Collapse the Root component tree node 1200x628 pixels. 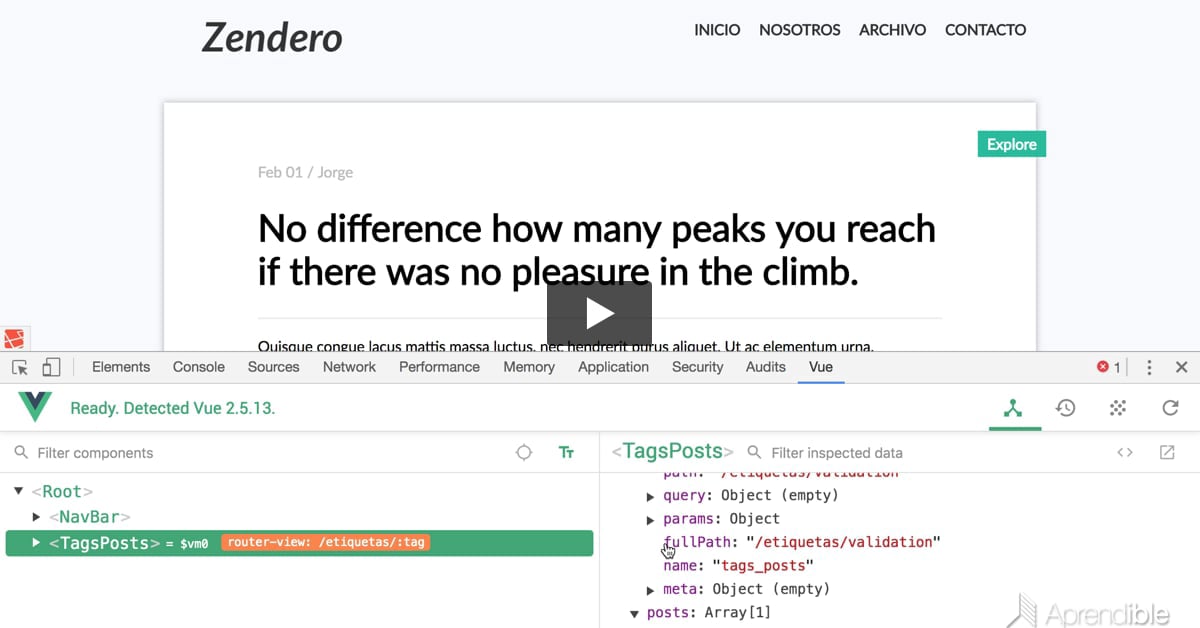pos(19,491)
